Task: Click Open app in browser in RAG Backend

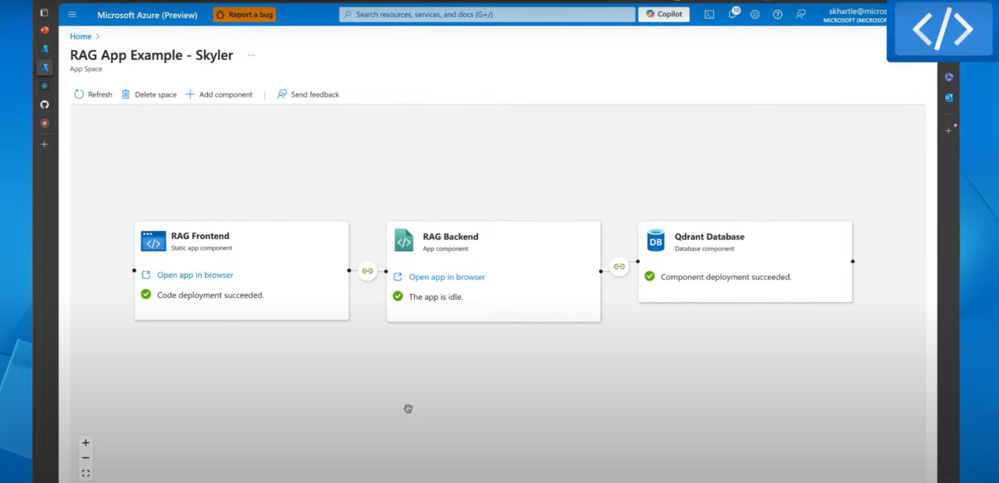Action: [x=447, y=277]
